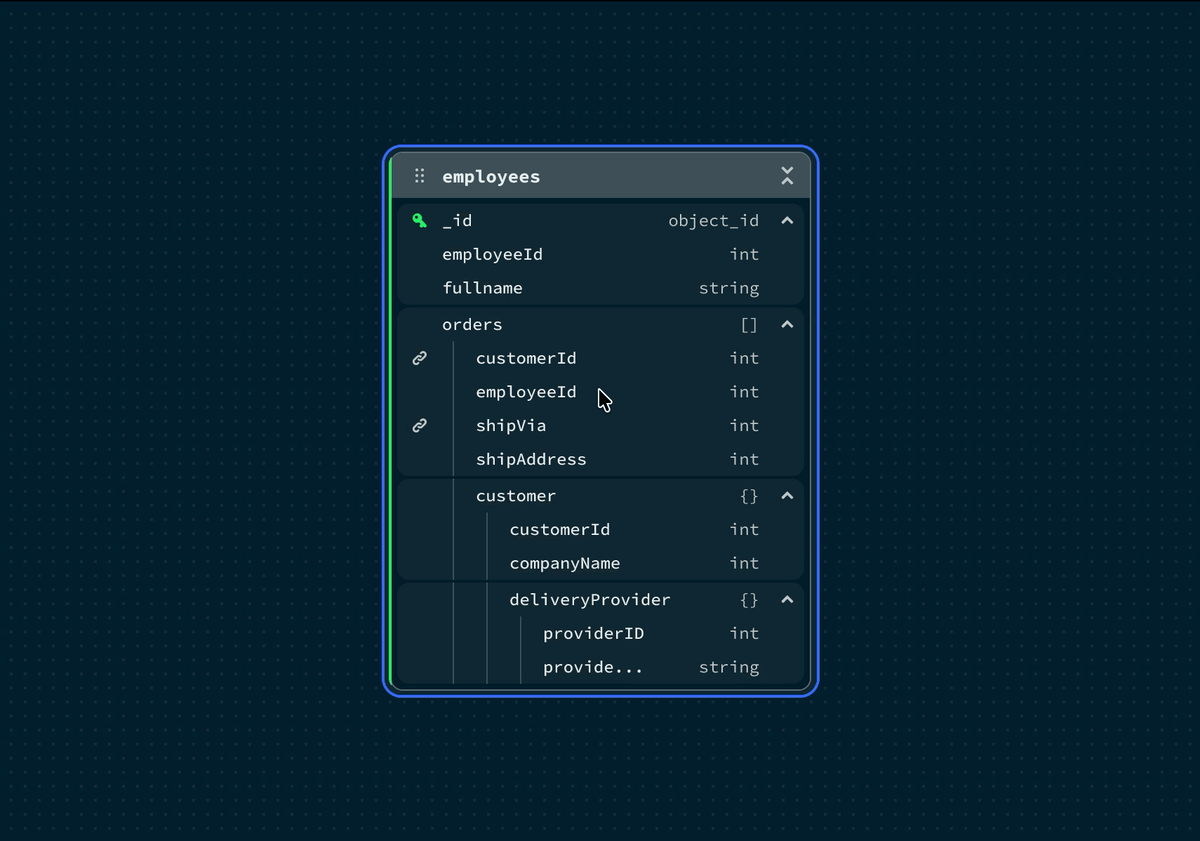Select the customerId field inside customer object
This screenshot has height=841, width=1200.
[x=560, y=529]
